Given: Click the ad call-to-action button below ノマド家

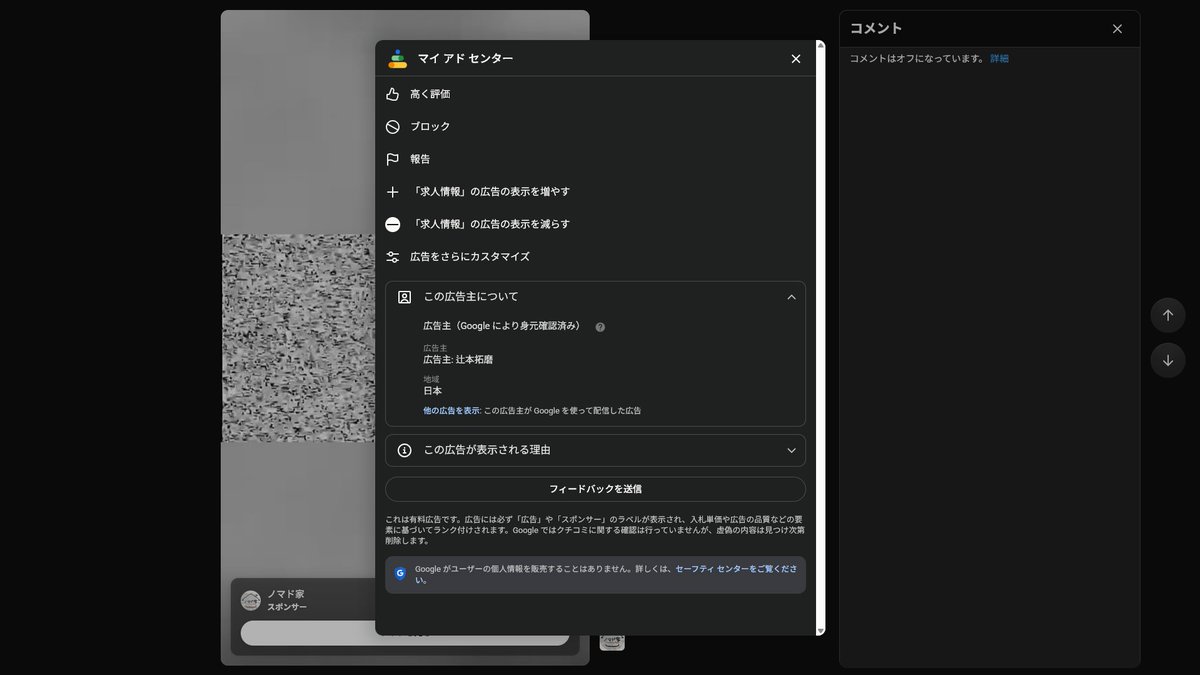Looking at the screenshot, I should pyautogui.click(x=405, y=633).
